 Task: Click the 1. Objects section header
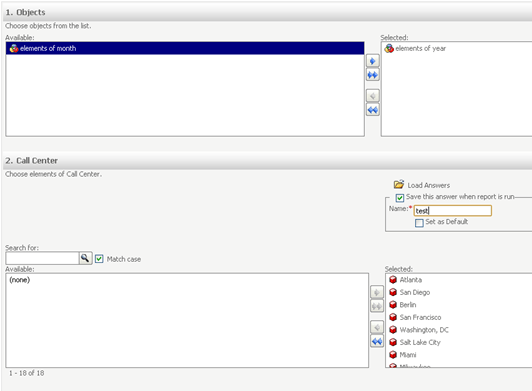pyautogui.click(x=267, y=12)
